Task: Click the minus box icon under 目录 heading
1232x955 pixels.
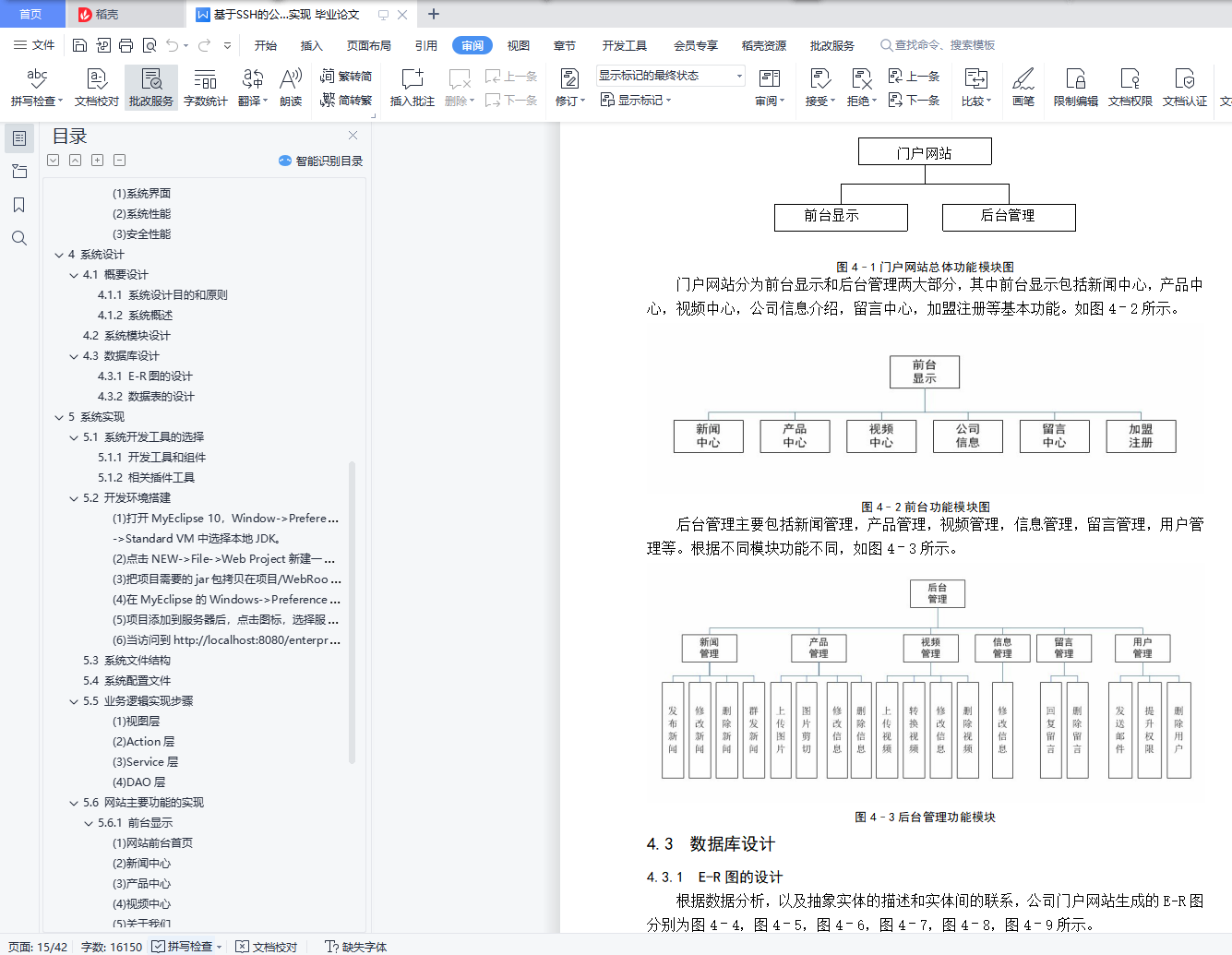Action: [x=119, y=161]
